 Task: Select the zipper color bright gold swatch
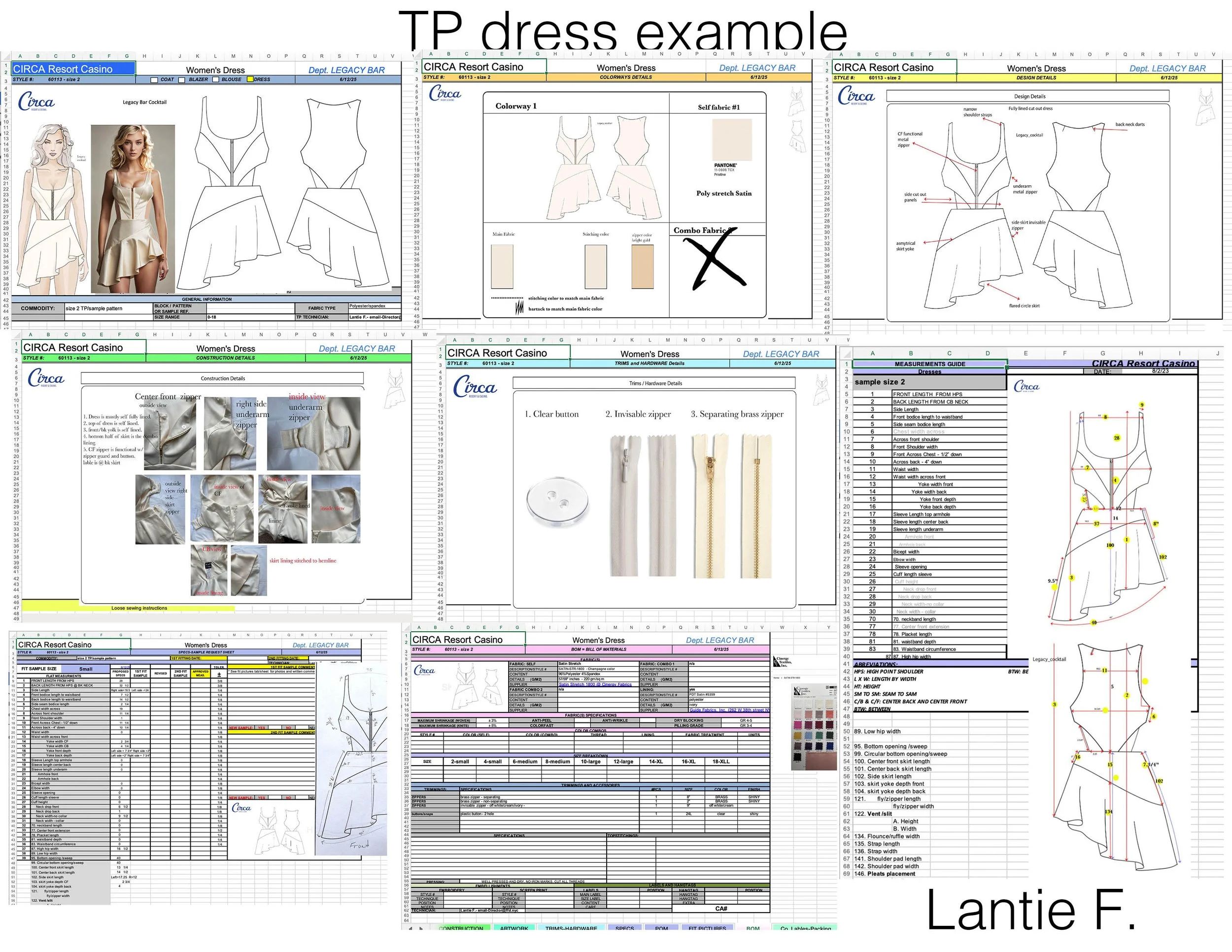pyautogui.click(x=643, y=267)
